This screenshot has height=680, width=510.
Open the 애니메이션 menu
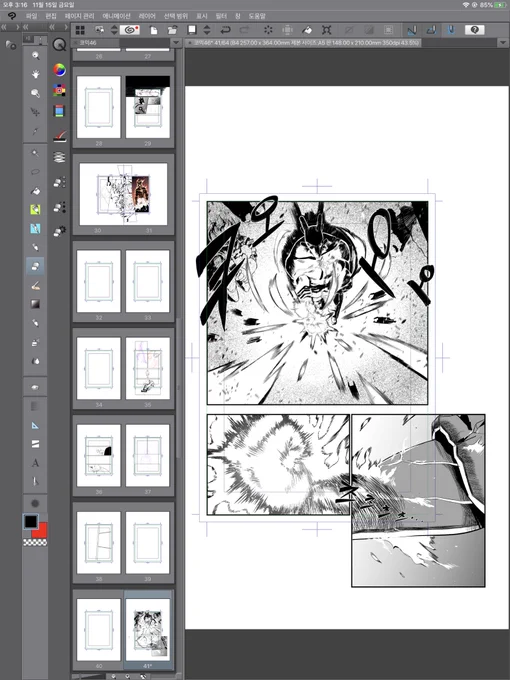tap(116, 16)
